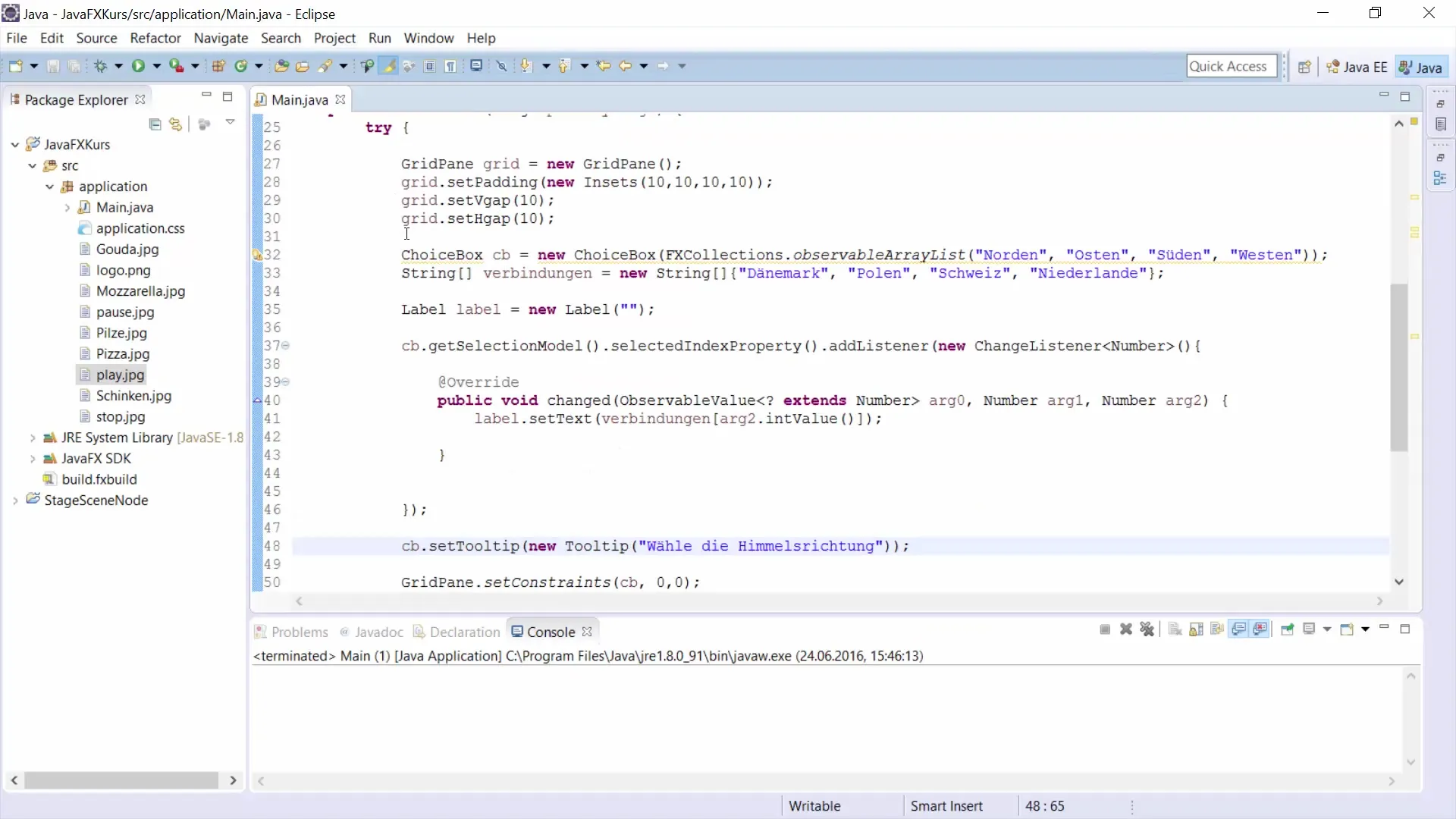Open the Package Explorer View Menu triangle
This screenshot has height=819, width=1456.
tap(230, 123)
